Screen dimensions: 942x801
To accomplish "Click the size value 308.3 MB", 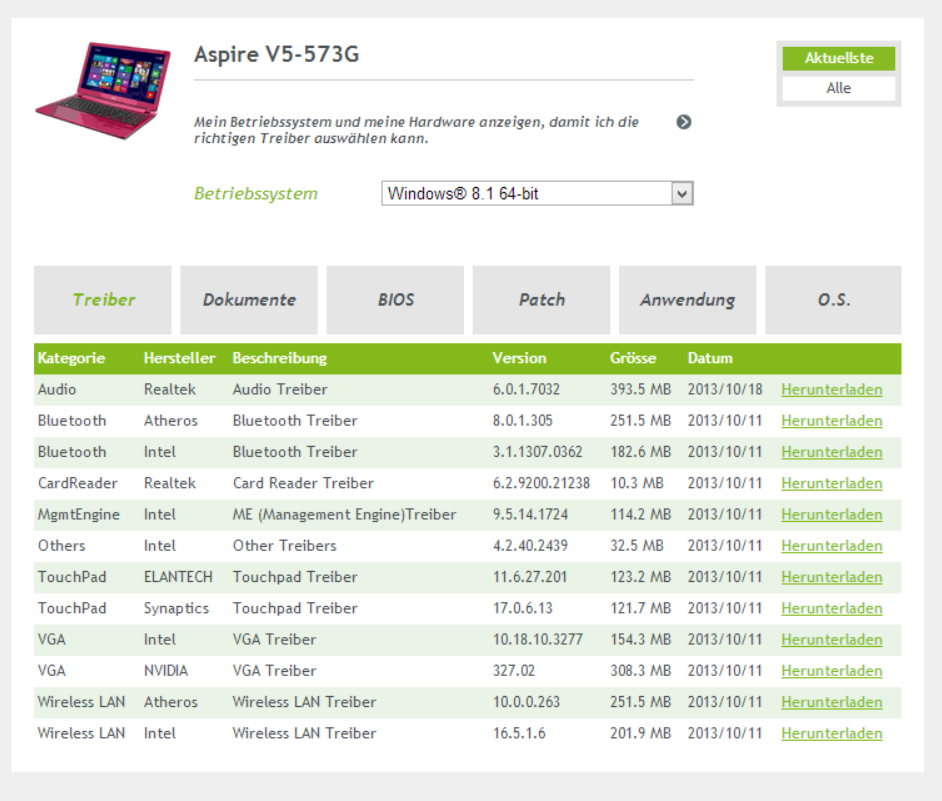I will tap(640, 671).
